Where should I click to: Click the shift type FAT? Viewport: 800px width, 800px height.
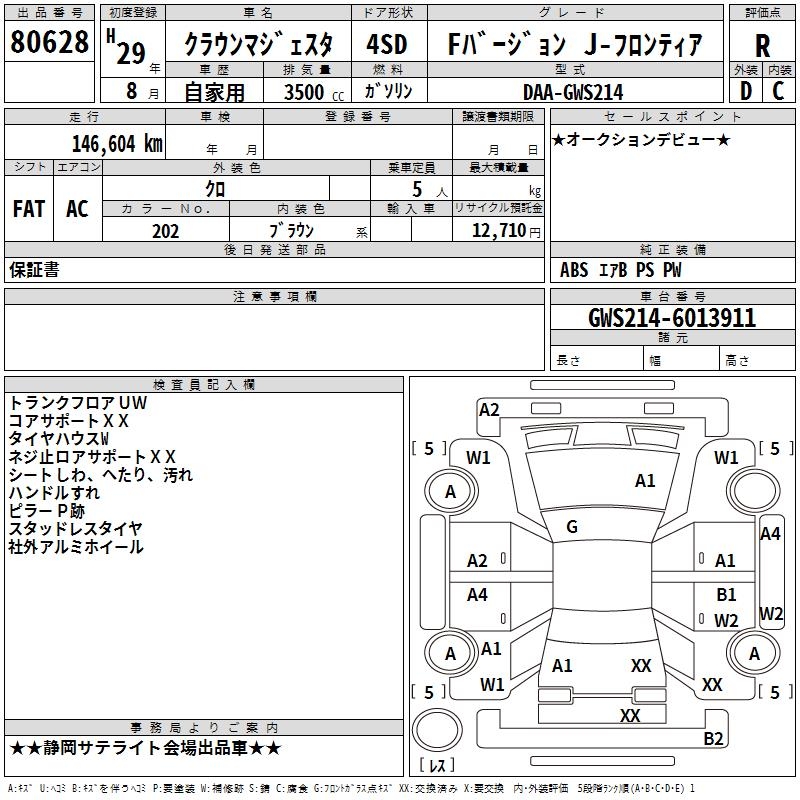29,209
